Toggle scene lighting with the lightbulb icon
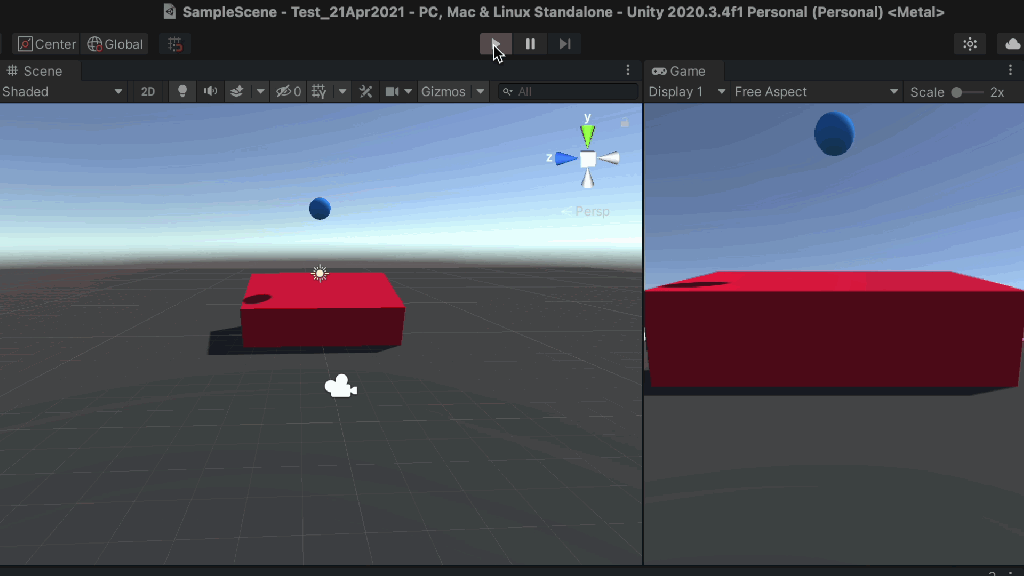1024x576 pixels. click(x=182, y=91)
